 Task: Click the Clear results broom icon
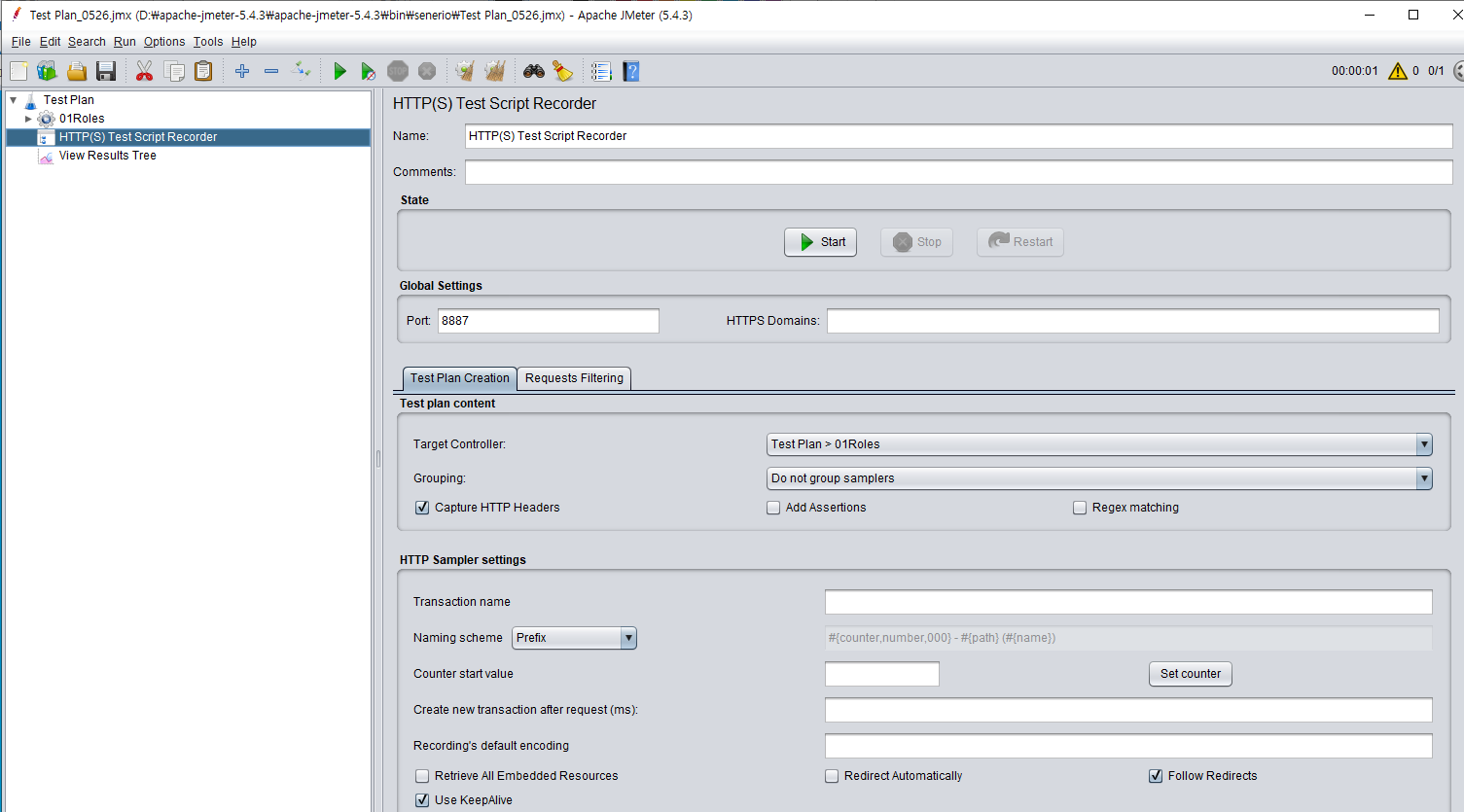coord(465,71)
